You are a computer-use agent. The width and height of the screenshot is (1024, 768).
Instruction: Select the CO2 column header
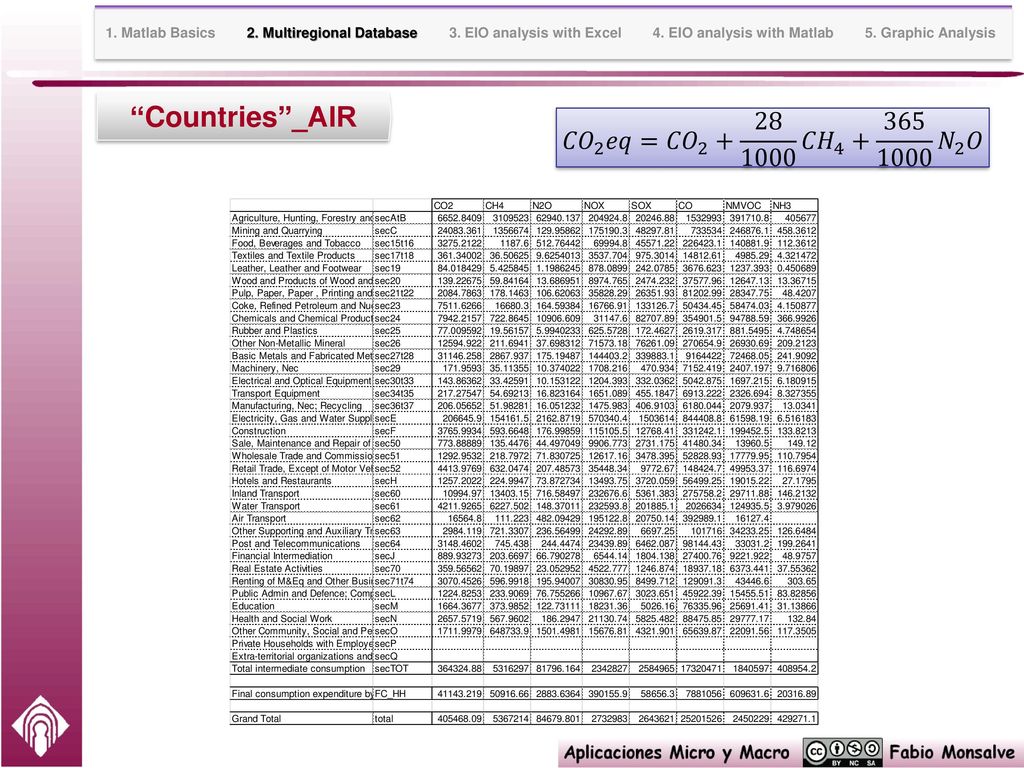(458, 205)
